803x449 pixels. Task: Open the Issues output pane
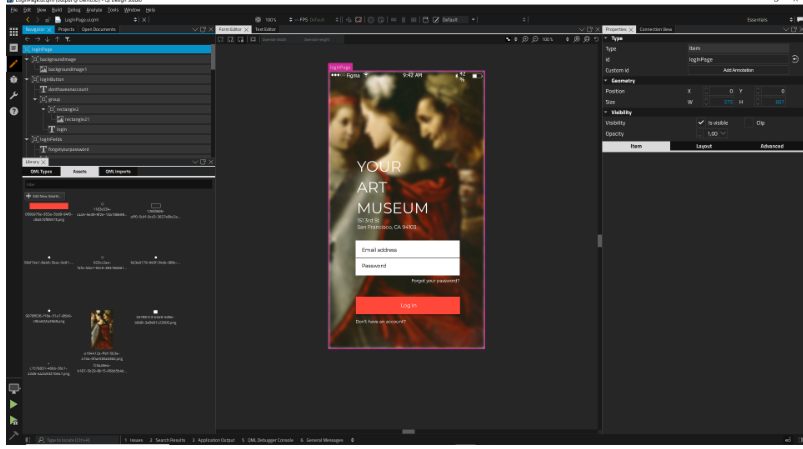[134, 440]
